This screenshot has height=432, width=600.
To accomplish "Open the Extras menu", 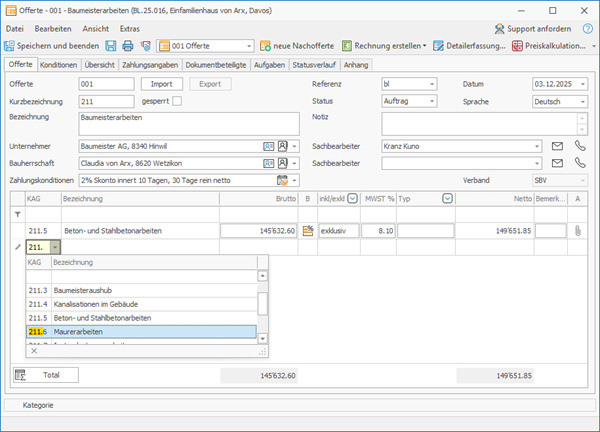I will (x=130, y=29).
